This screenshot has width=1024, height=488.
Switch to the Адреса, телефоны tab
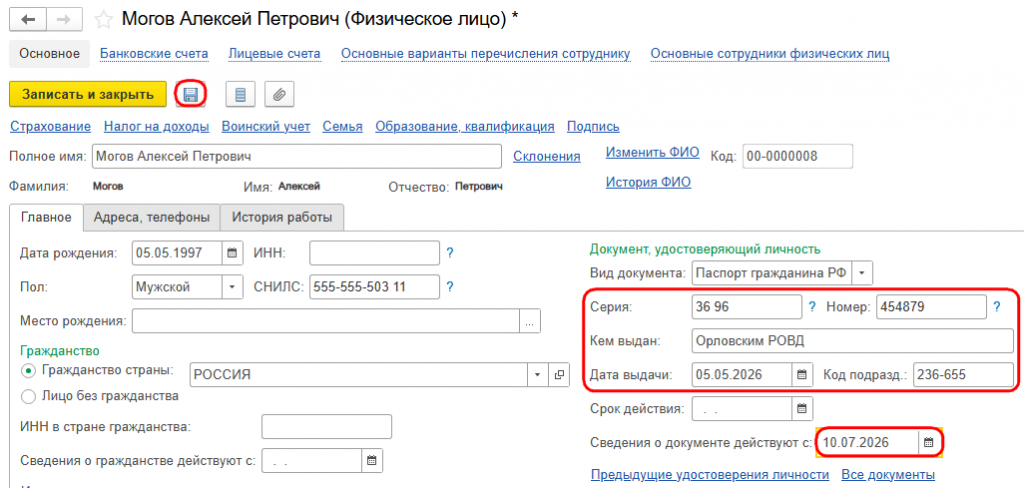click(x=152, y=218)
